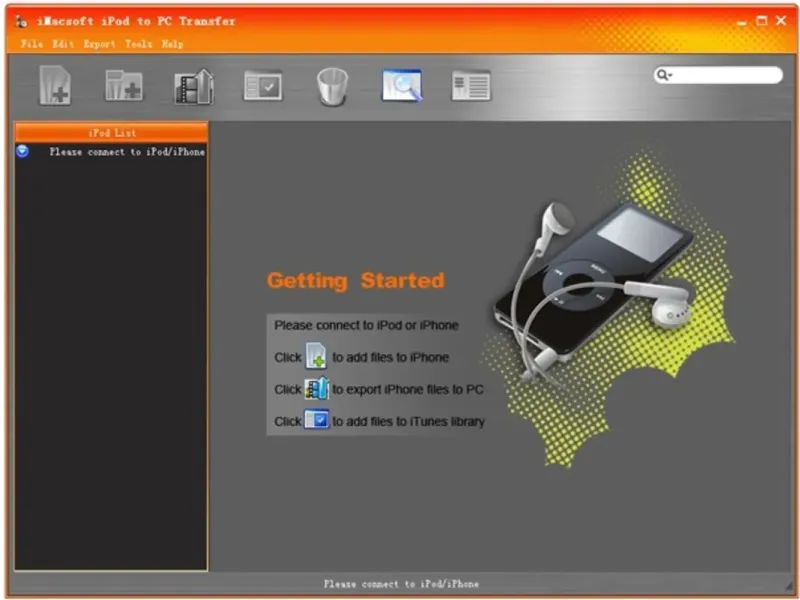The image size is (800, 600).
Task: Click the magnifier search view toolbar icon
Action: (x=402, y=85)
